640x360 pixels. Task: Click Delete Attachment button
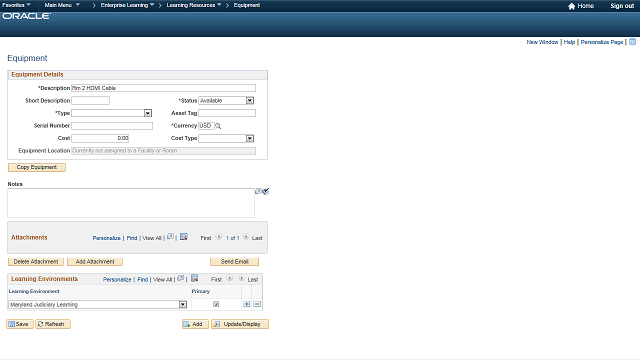[36, 262]
